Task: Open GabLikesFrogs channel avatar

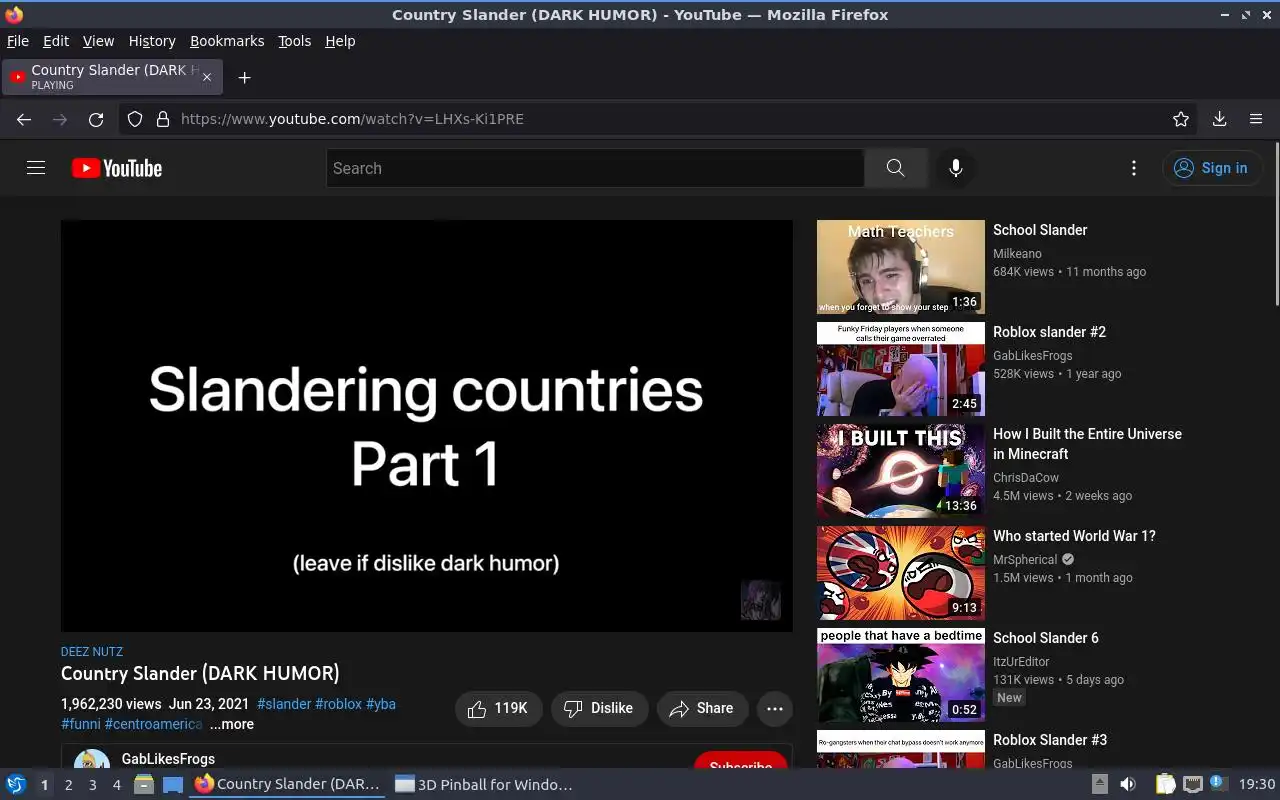Action: point(91,759)
